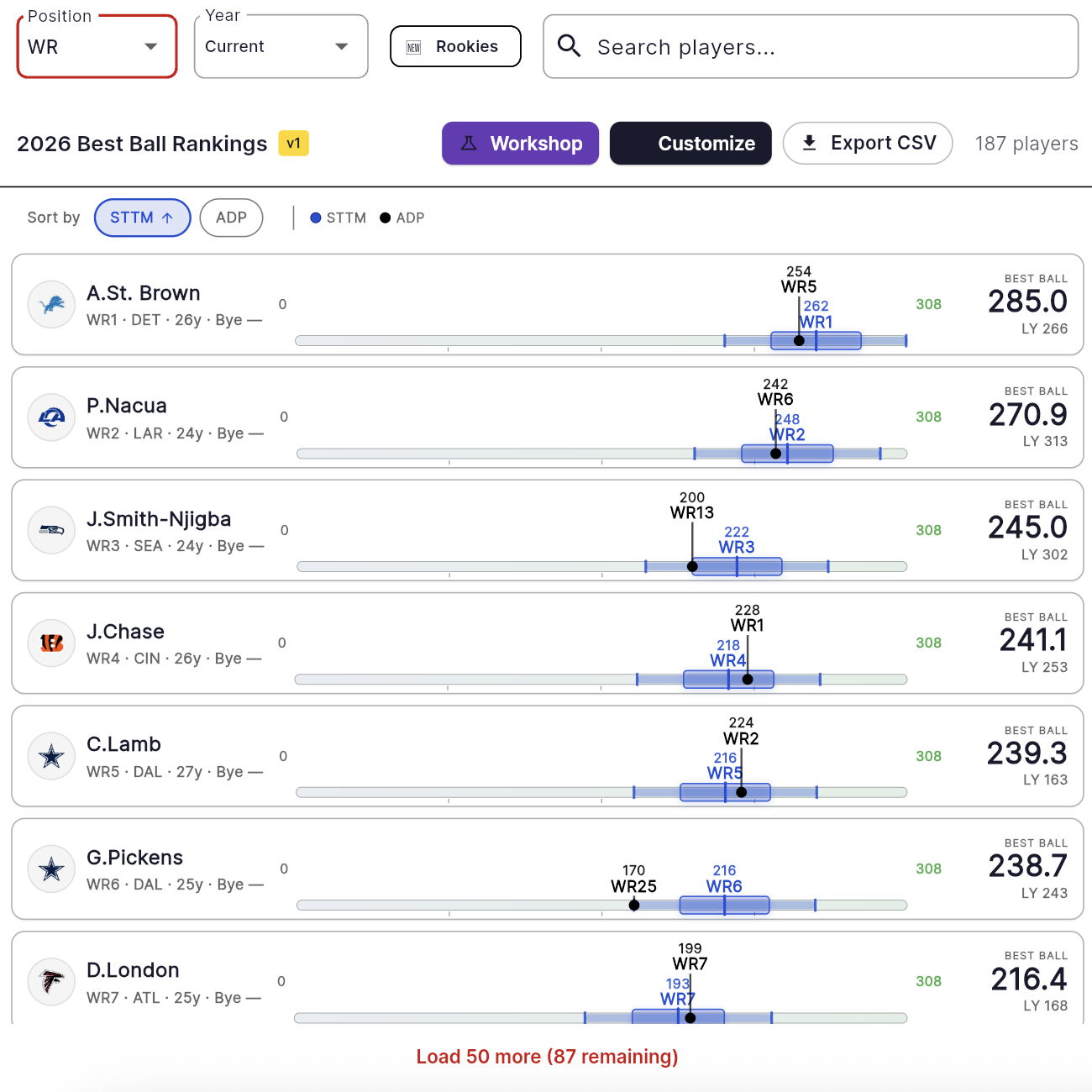Click the Rams logo beside P.Nacua
Image resolution: width=1092 pixels, height=1092 pixels.
tap(52, 417)
